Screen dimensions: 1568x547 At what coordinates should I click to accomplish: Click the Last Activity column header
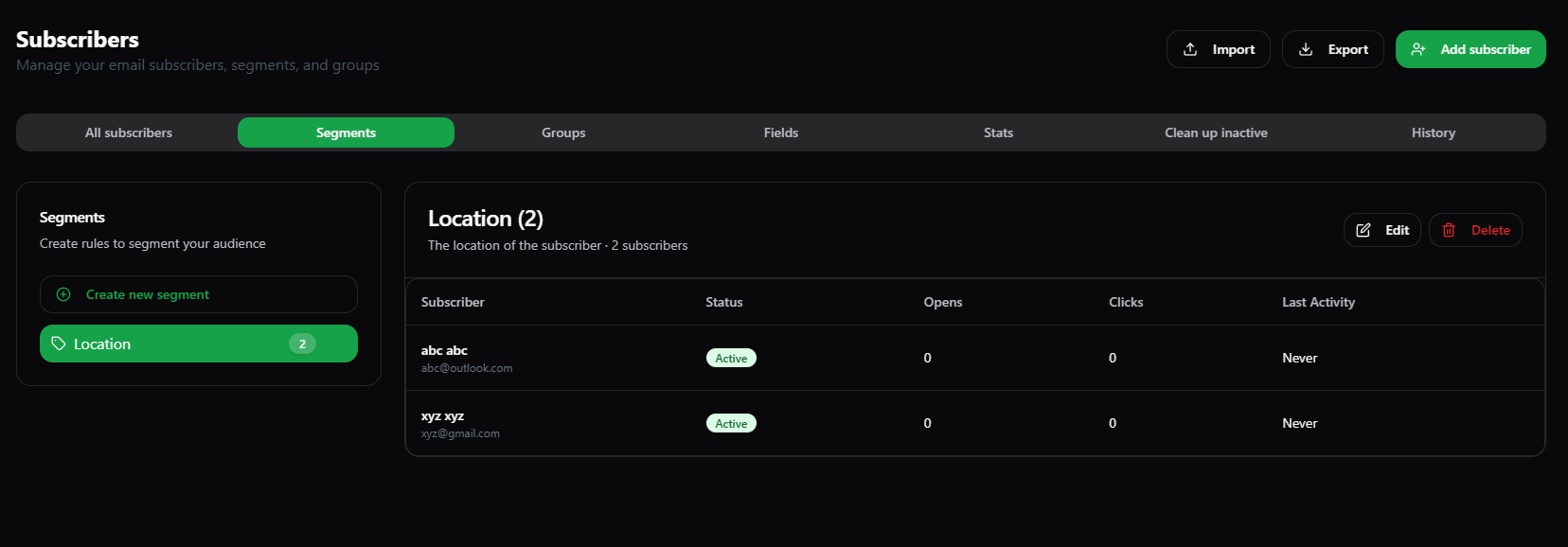coord(1318,302)
